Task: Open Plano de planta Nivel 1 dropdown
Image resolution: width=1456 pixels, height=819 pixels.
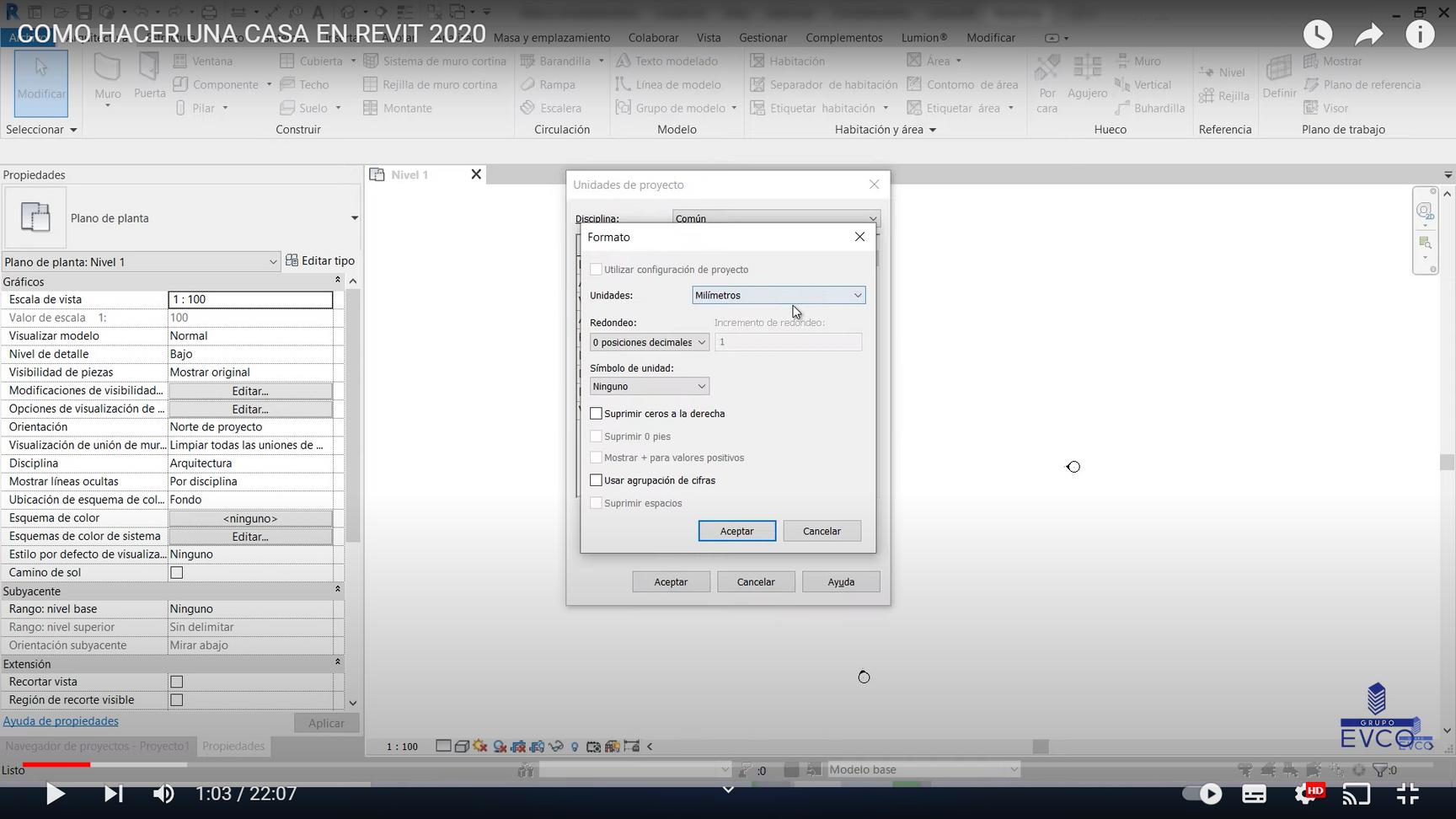Action: 141,262
